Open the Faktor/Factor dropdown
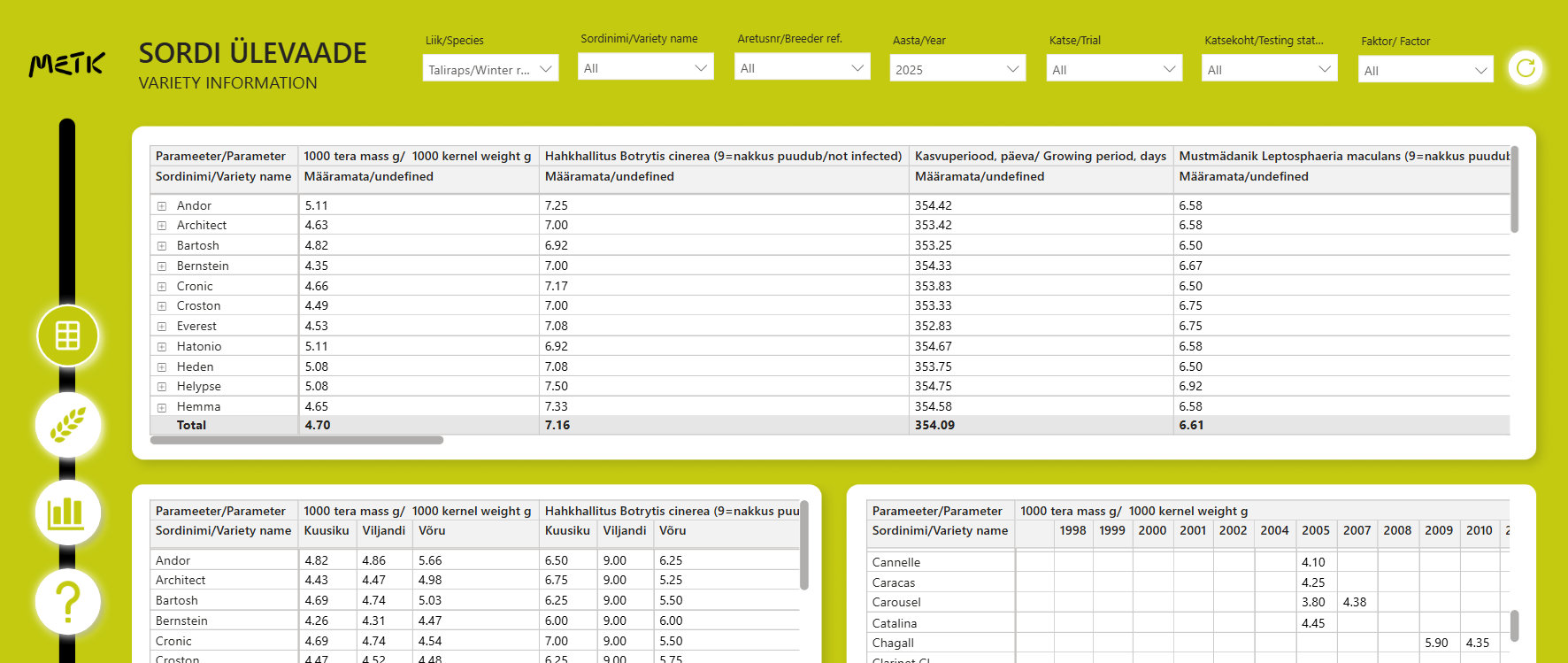 click(1426, 70)
